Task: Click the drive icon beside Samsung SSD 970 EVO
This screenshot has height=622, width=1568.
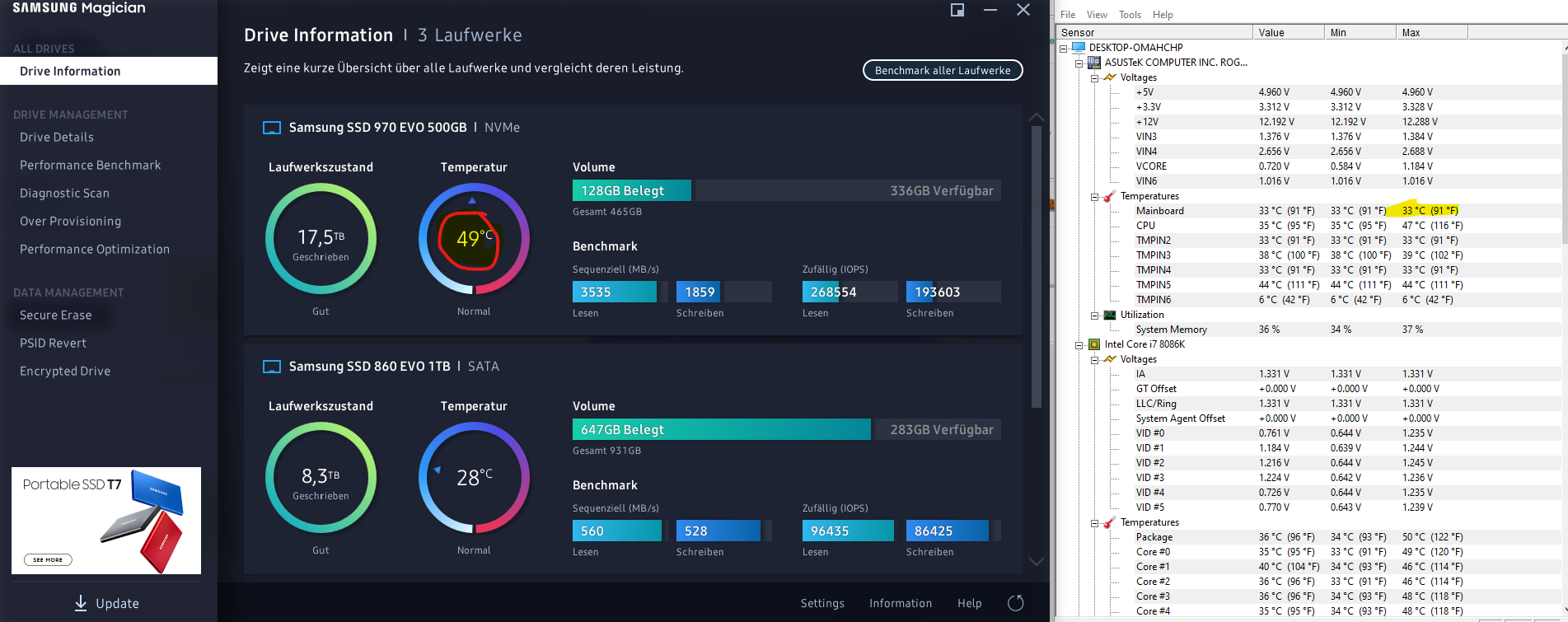Action: coord(271,128)
